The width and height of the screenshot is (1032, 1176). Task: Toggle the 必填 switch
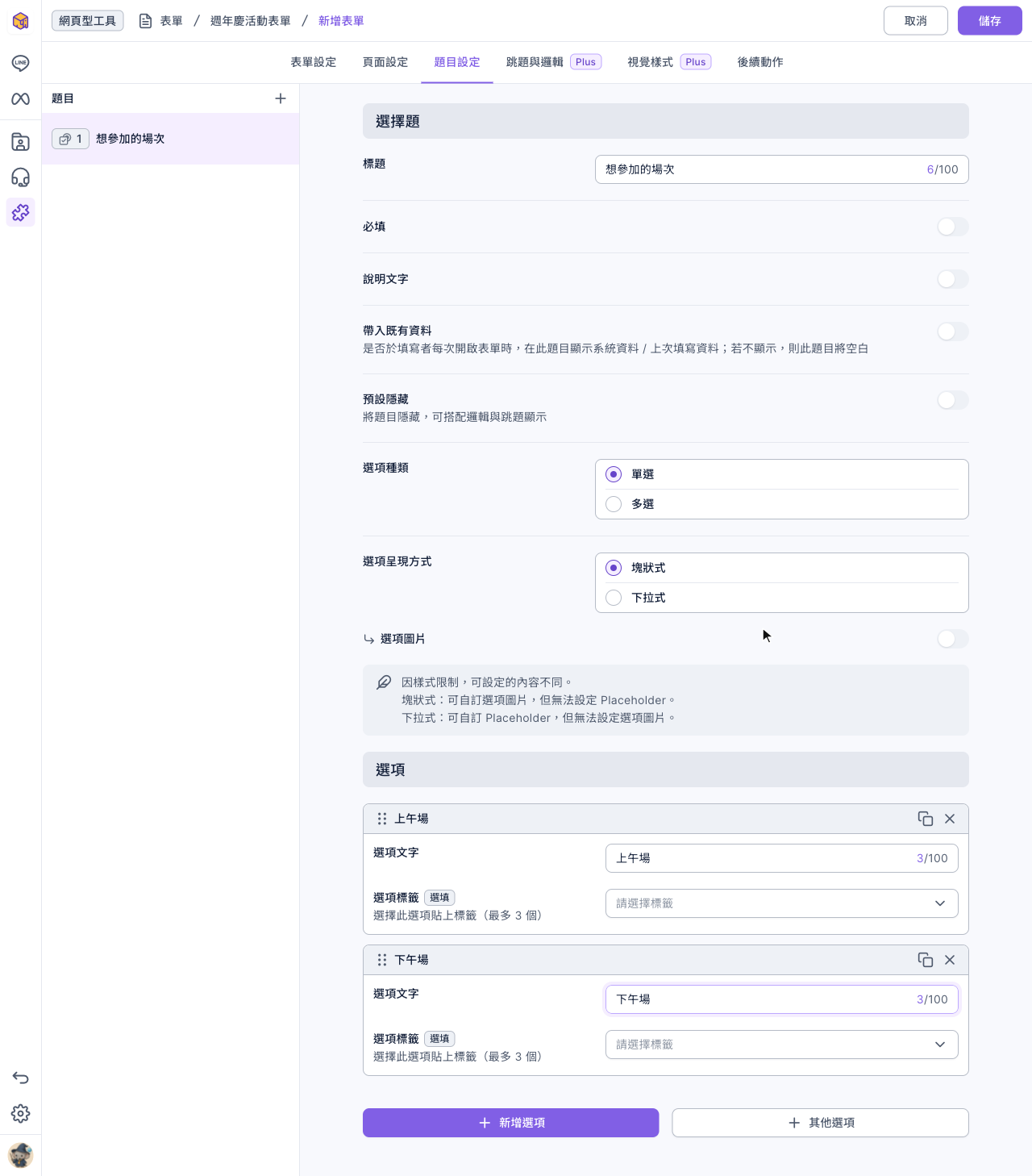(953, 227)
